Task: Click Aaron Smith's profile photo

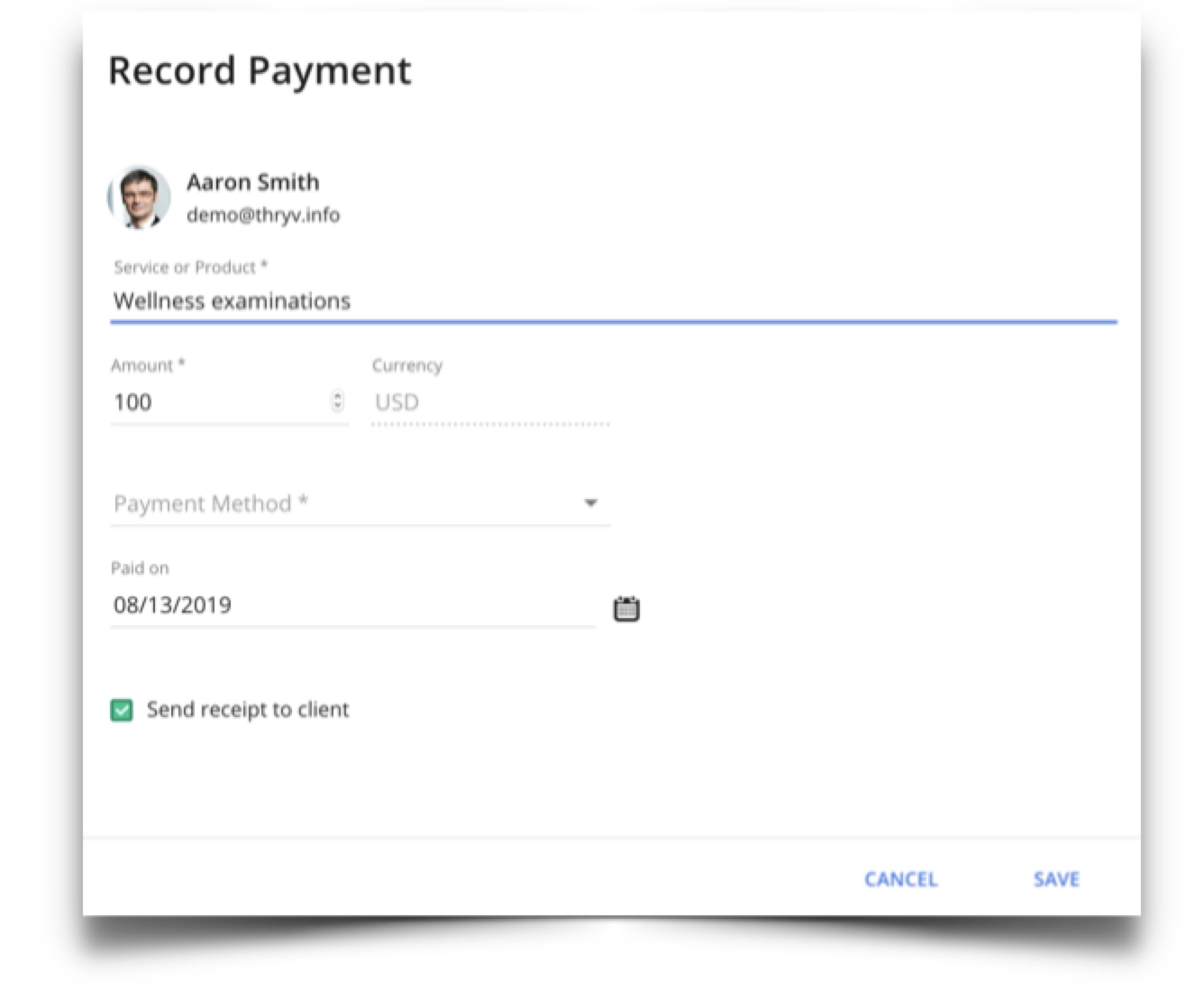Action: pyautogui.click(x=140, y=196)
